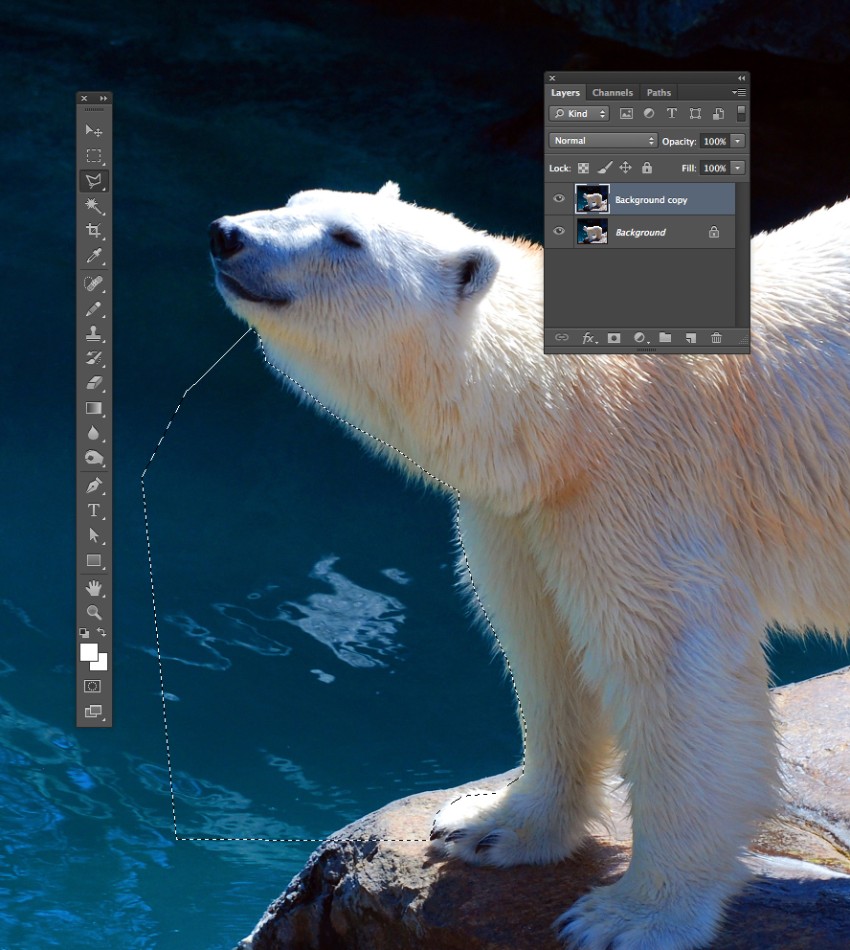Filter layers by pixel layers
Viewport: 850px width, 950px height.
(626, 113)
